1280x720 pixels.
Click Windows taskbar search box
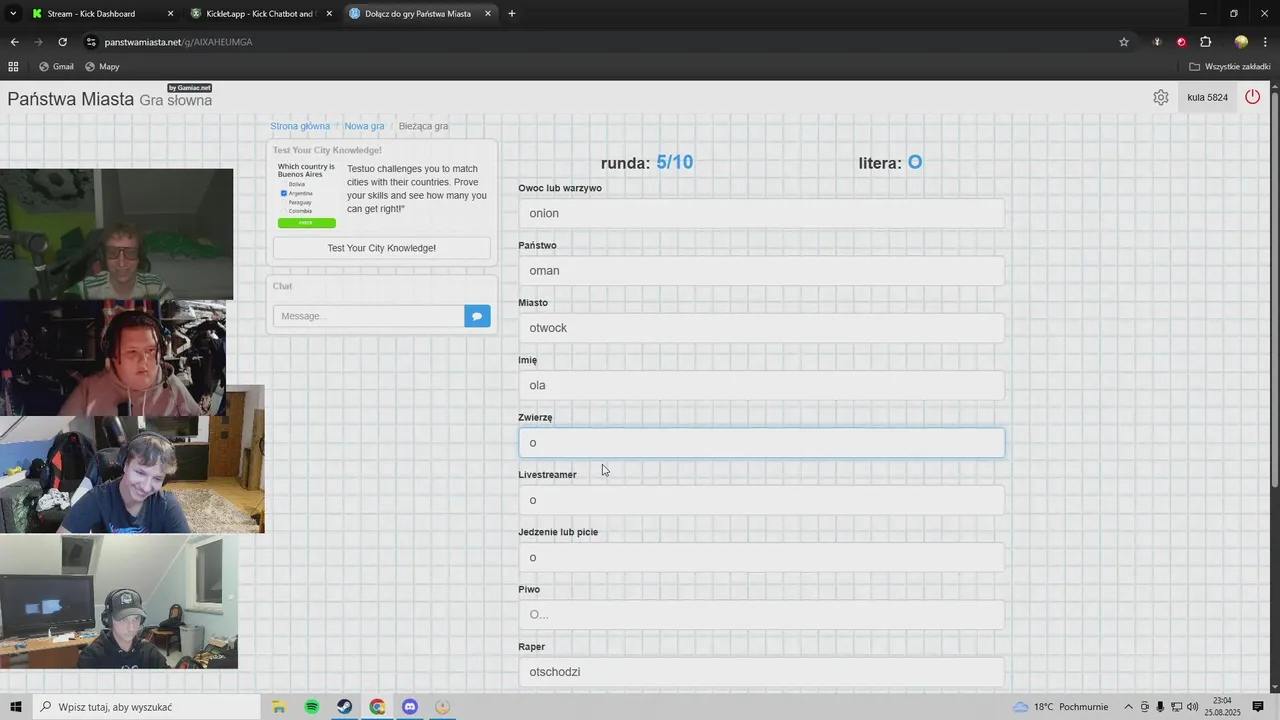[148, 707]
